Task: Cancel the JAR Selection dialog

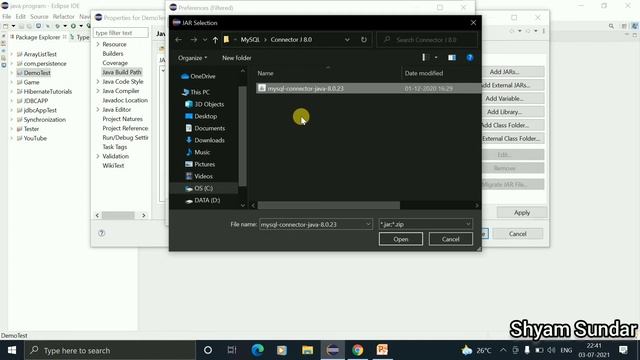Action: 451,239
